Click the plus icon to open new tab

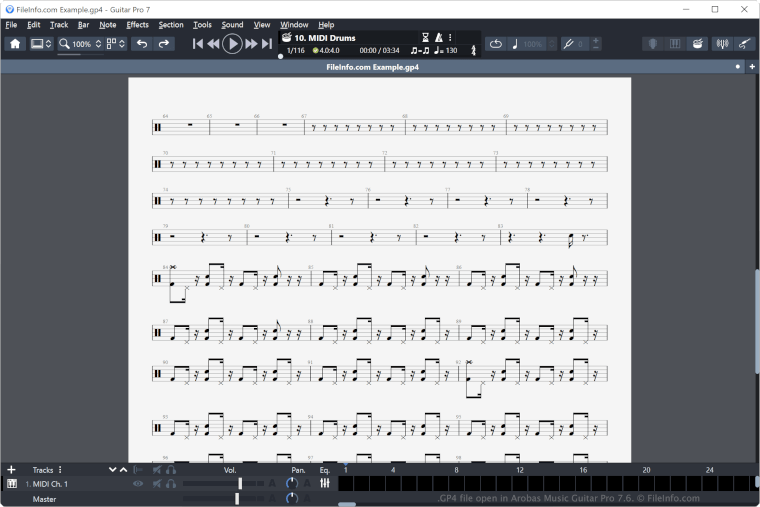tap(752, 67)
